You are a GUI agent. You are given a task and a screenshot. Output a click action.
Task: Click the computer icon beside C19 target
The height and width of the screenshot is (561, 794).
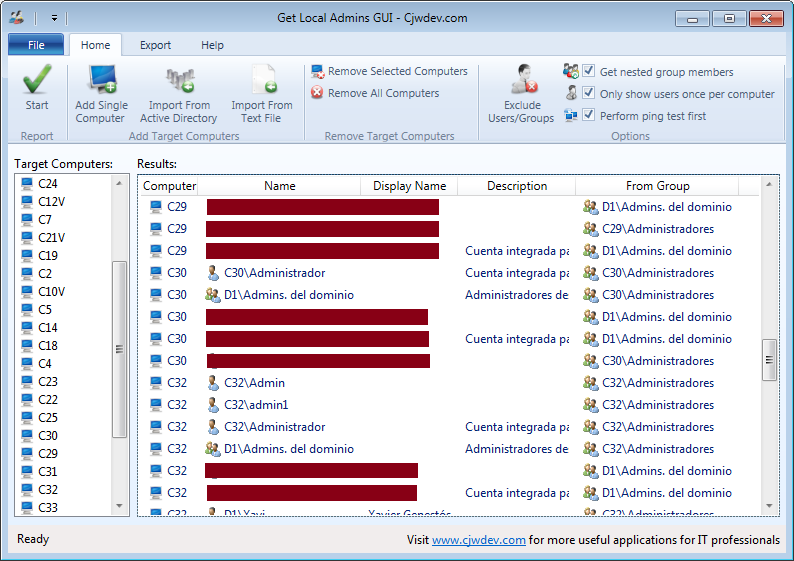pyautogui.click(x=27, y=255)
